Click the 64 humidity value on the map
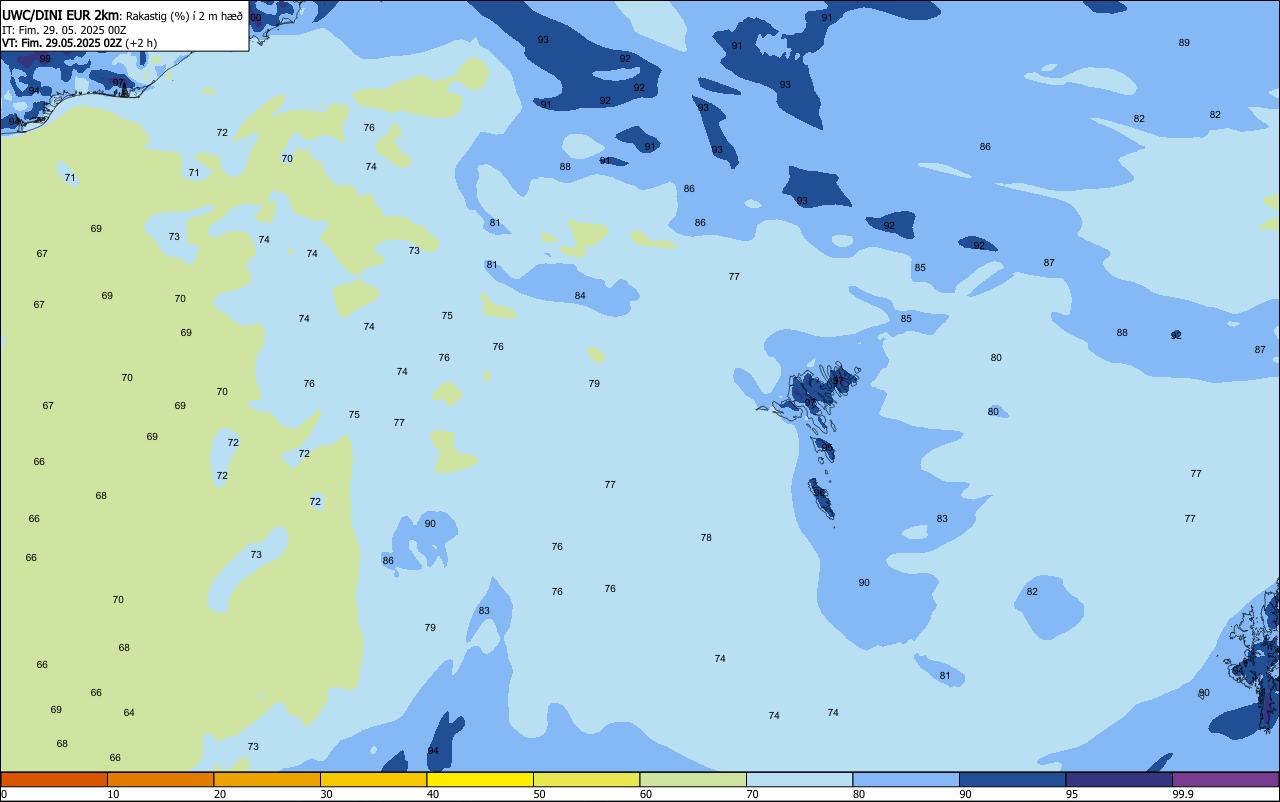1280x802 pixels. [x=129, y=713]
